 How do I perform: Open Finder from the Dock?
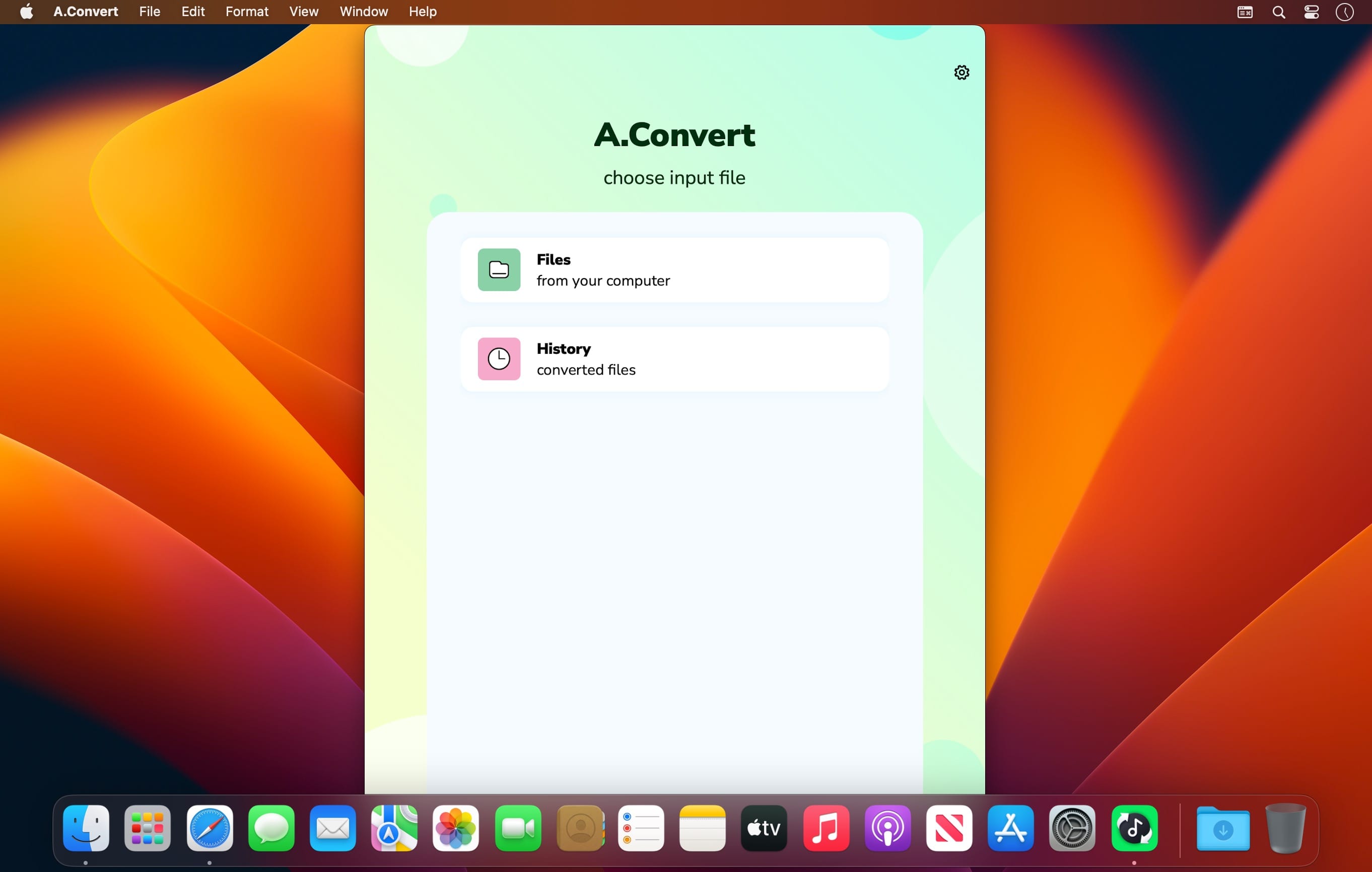[x=86, y=828]
